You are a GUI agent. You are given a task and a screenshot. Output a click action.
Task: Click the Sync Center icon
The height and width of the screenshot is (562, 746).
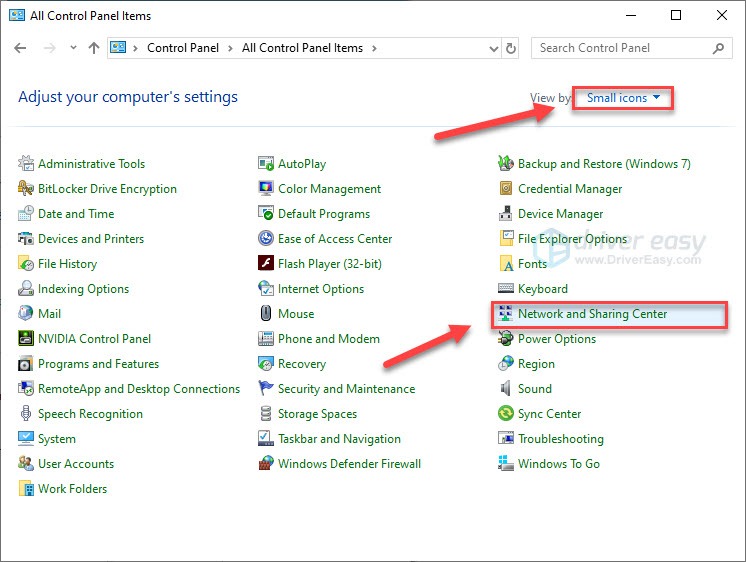506,414
